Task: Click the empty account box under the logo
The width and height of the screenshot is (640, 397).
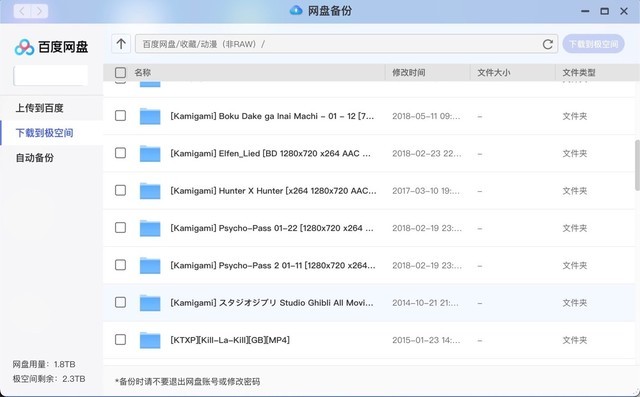Action: [51, 75]
